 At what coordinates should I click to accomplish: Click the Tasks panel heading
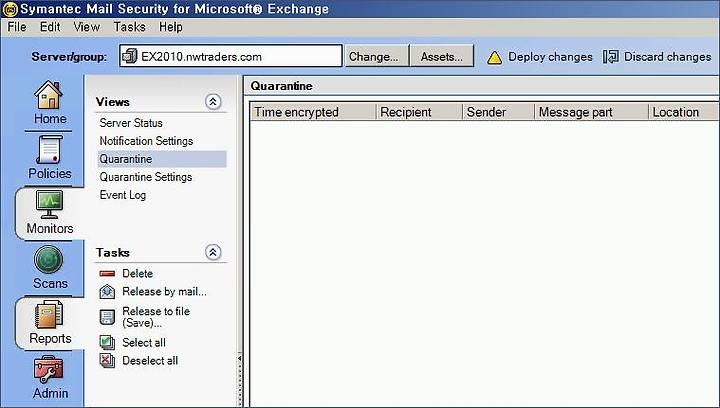tap(112, 252)
